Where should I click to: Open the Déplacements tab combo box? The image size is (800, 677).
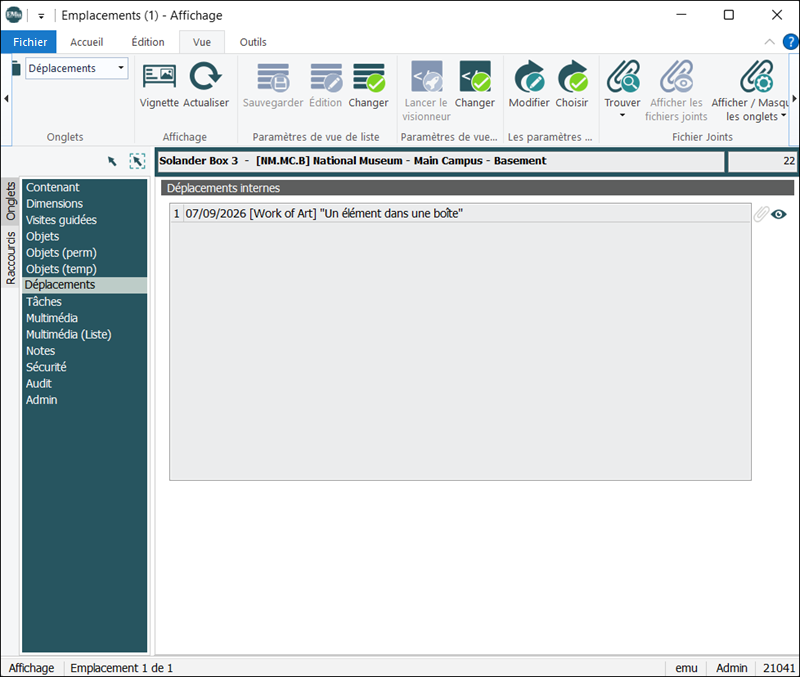click(77, 68)
